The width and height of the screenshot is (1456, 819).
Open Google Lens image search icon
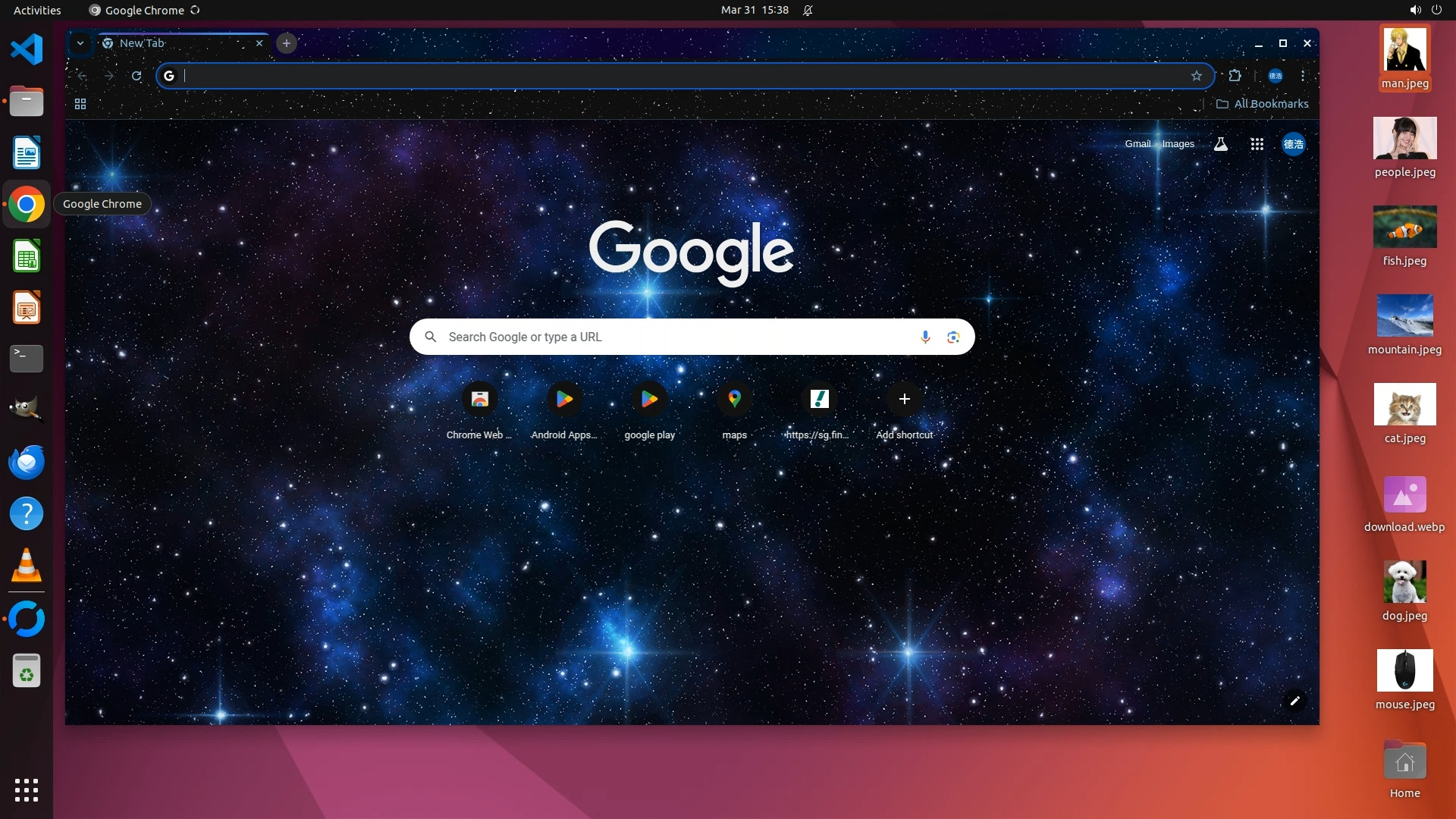click(953, 337)
